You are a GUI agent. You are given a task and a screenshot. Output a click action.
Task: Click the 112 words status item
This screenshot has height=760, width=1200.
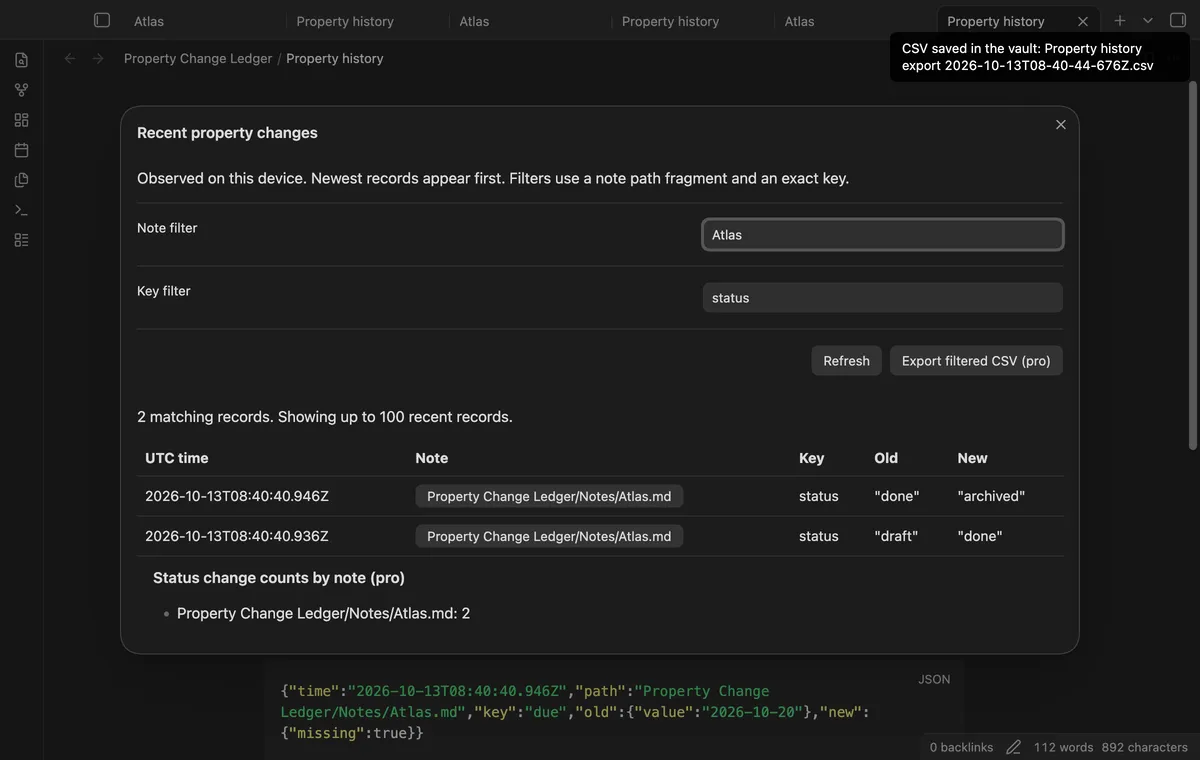pyautogui.click(x=1064, y=747)
